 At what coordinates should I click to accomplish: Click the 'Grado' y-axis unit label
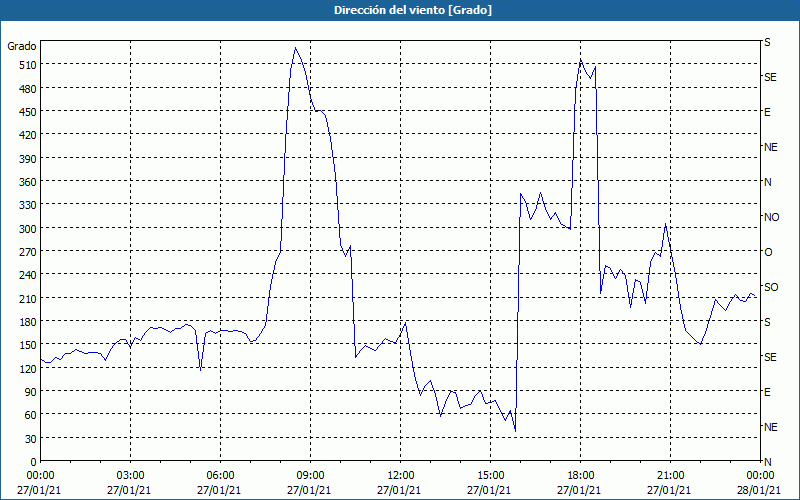coord(22,46)
